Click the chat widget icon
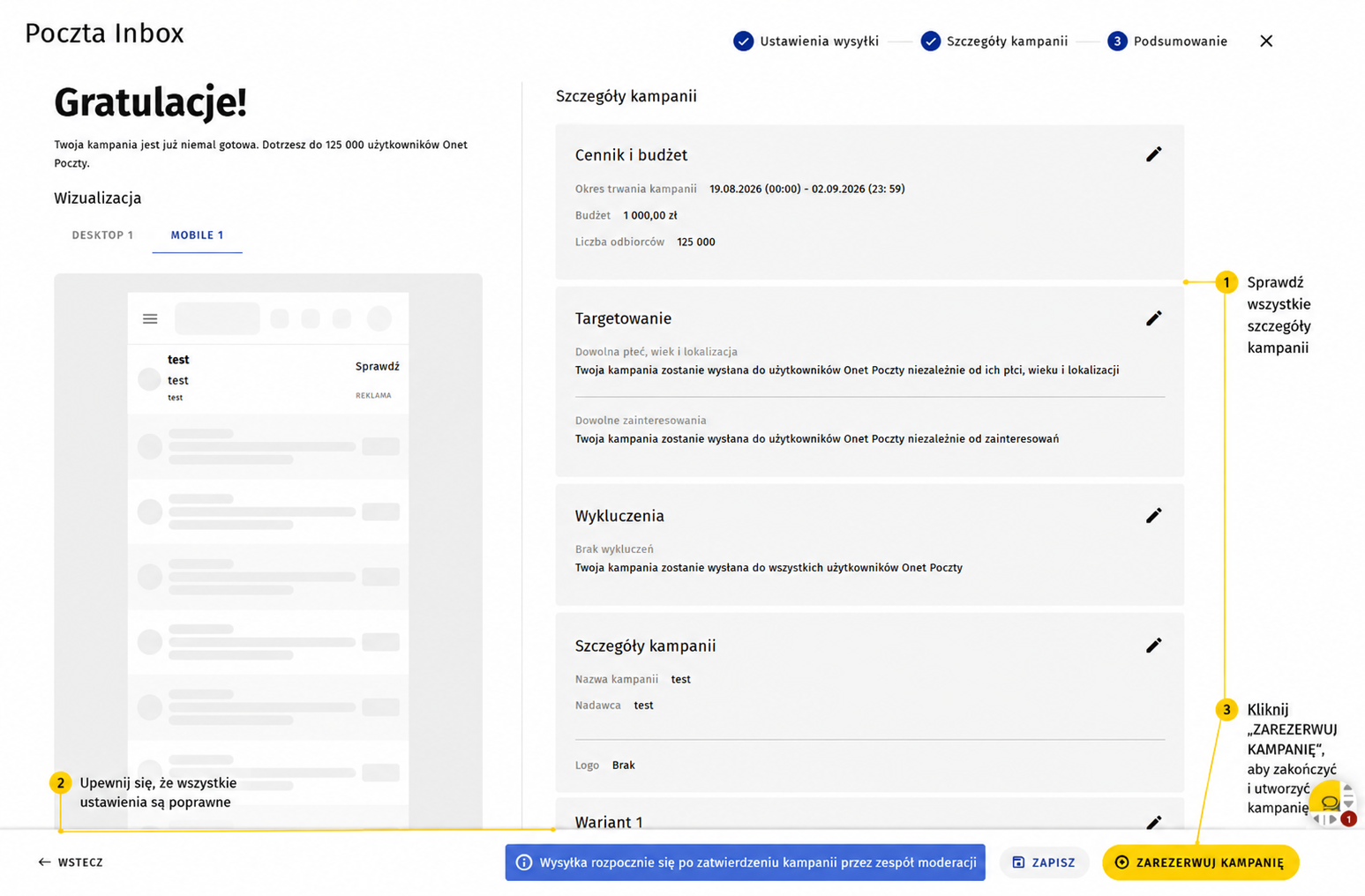This screenshot has width=1365, height=896. point(1329,802)
